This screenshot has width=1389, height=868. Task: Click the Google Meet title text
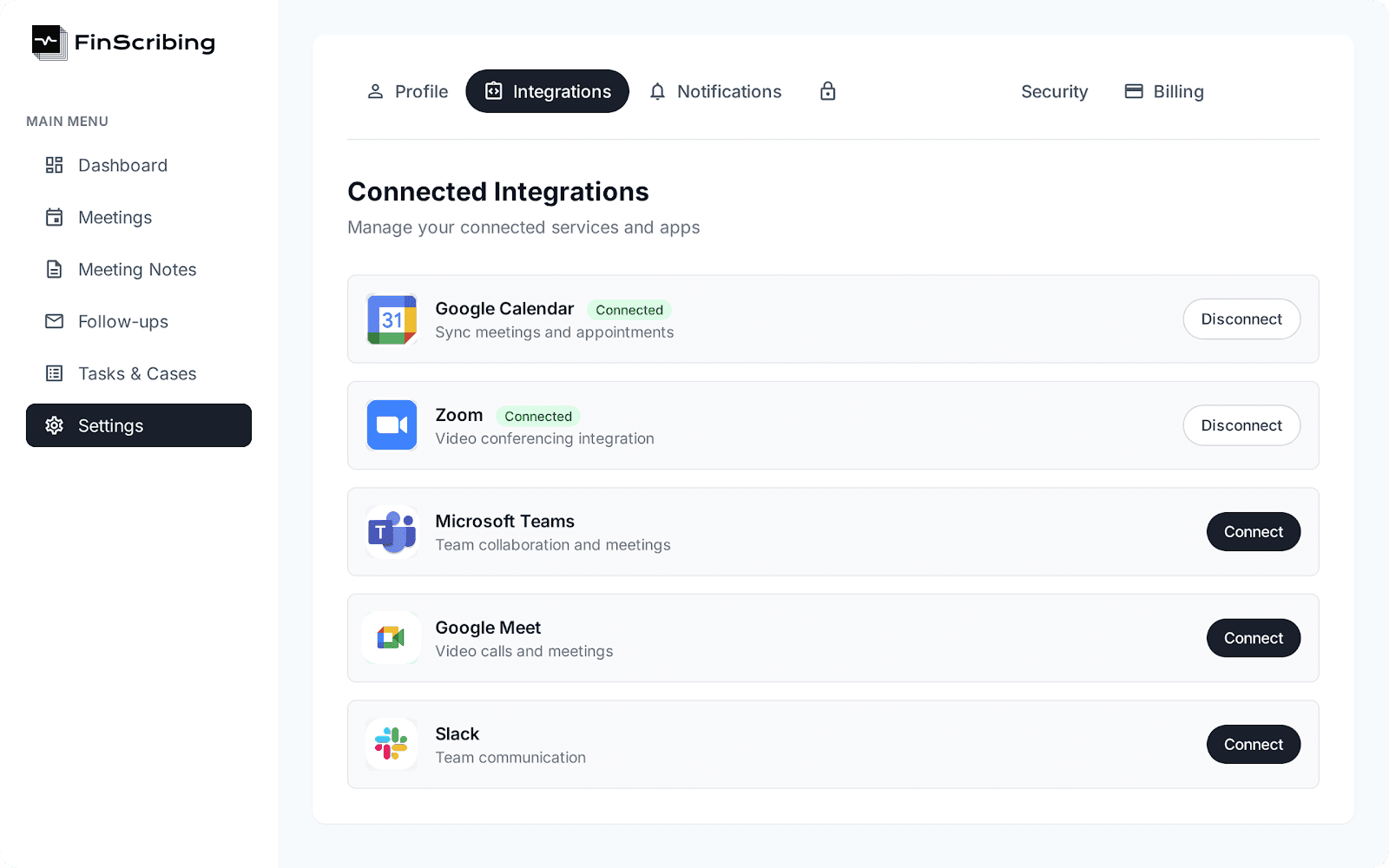click(x=488, y=628)
